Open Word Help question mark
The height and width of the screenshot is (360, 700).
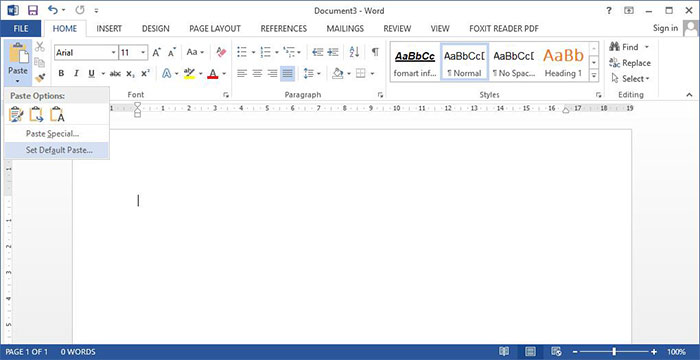tap(609, 10)
